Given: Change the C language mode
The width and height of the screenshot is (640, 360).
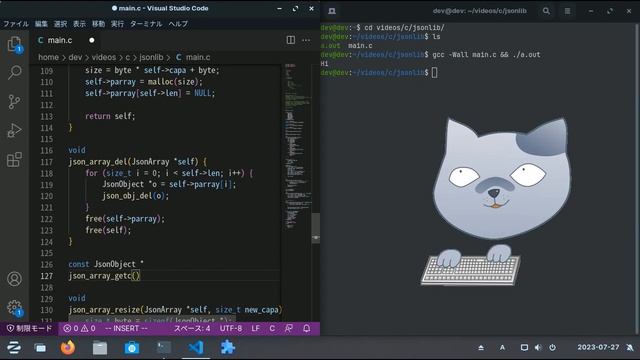Looking at the screenshot, I should click(272, 328).
